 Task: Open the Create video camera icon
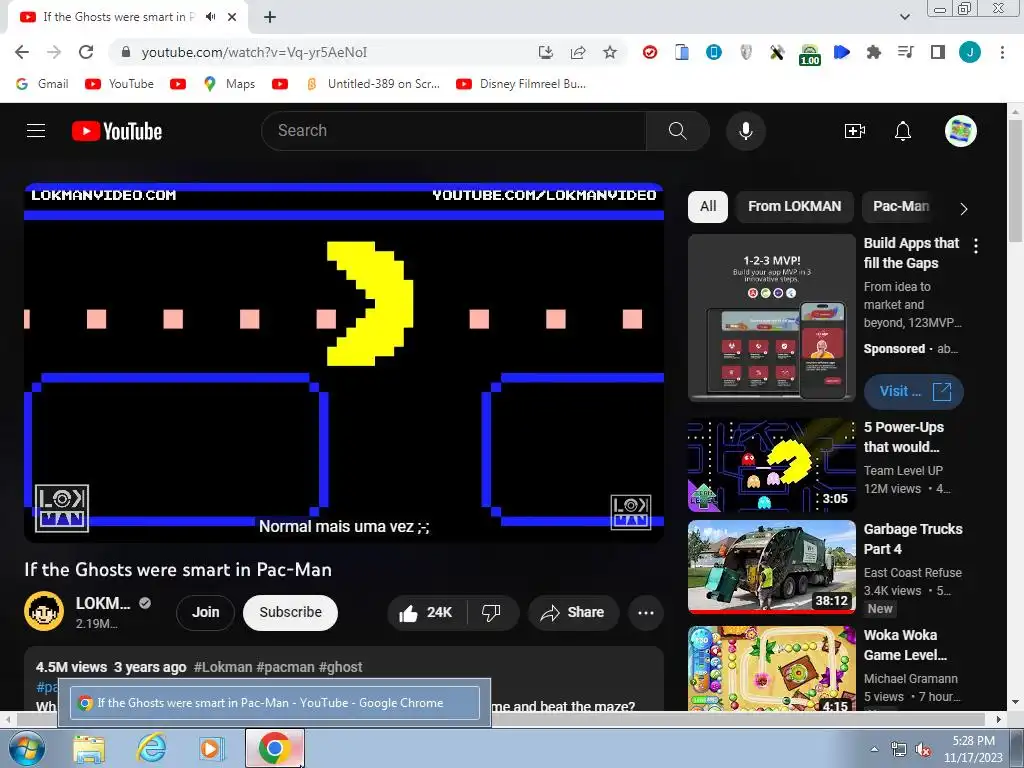(x=854, y=131)
